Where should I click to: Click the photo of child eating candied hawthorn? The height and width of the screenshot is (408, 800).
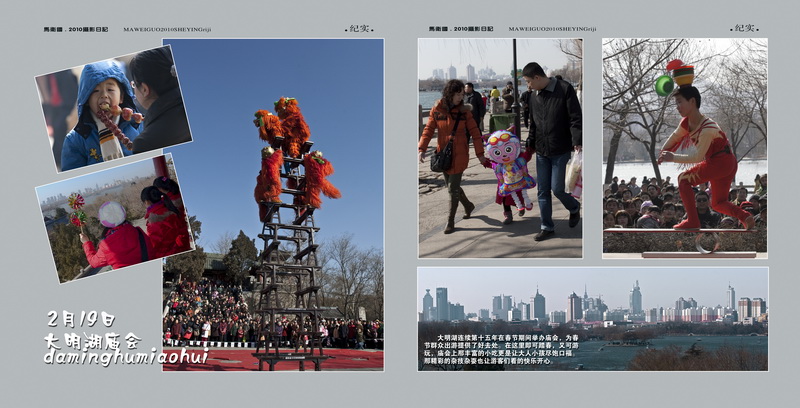point(113,108)
